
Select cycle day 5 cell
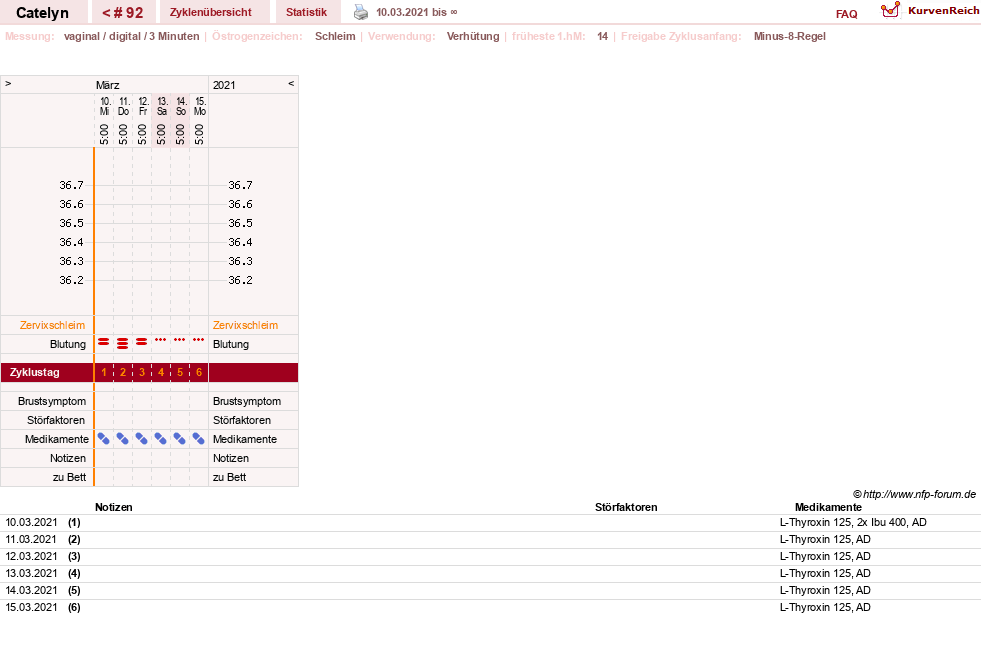click(180, 372)
